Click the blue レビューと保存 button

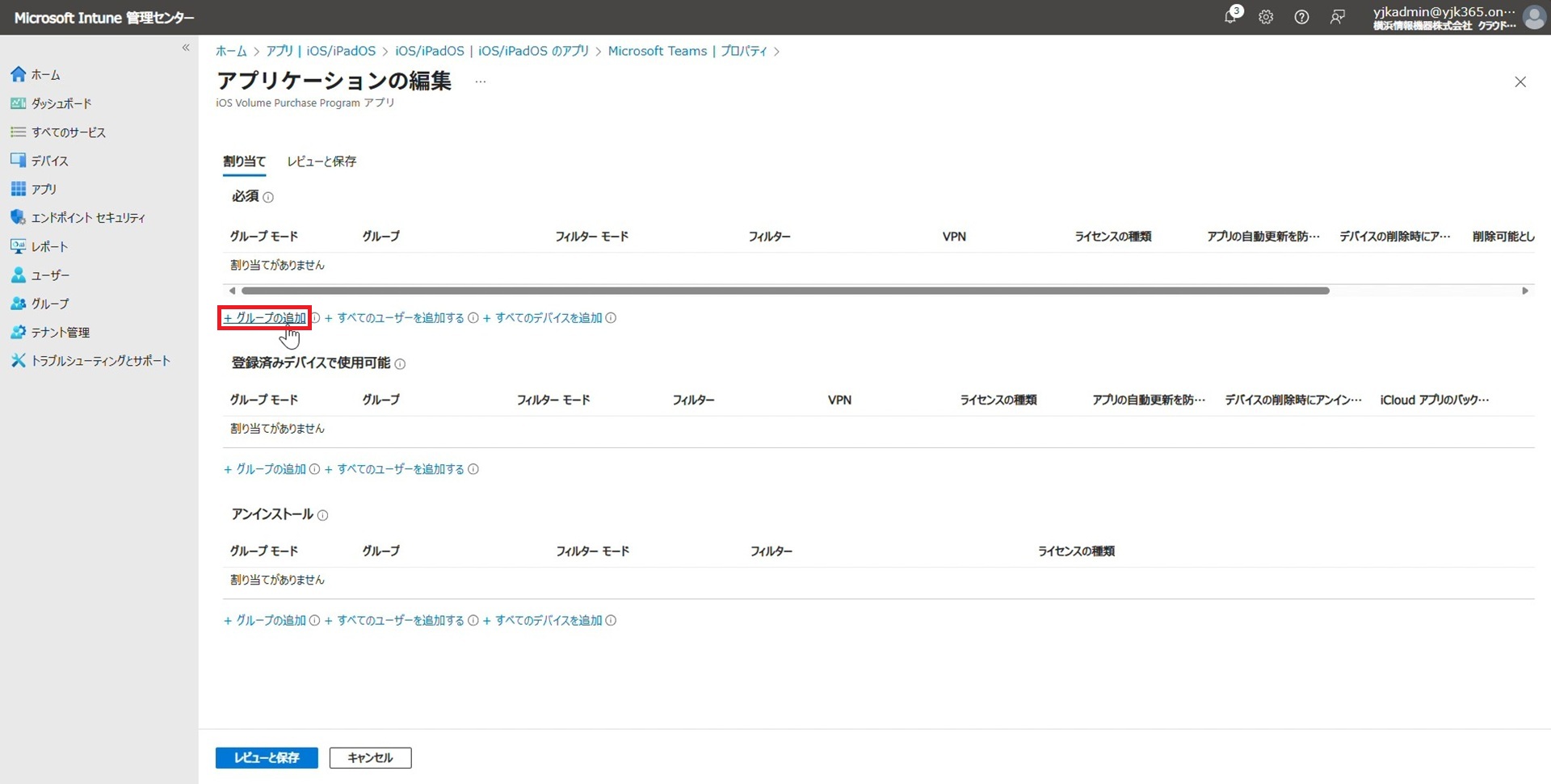point(267,757)
